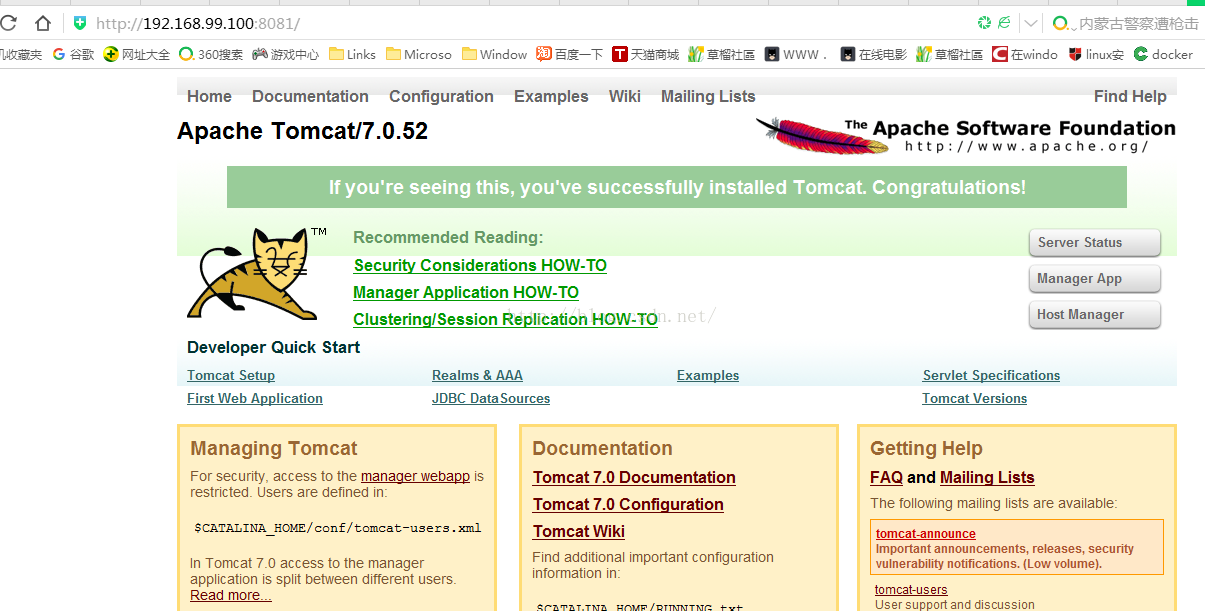Click the Apache Tomcat/7.0.52 heading
The width and height of the screenshot is (1205, 611).
pos(302,131)
